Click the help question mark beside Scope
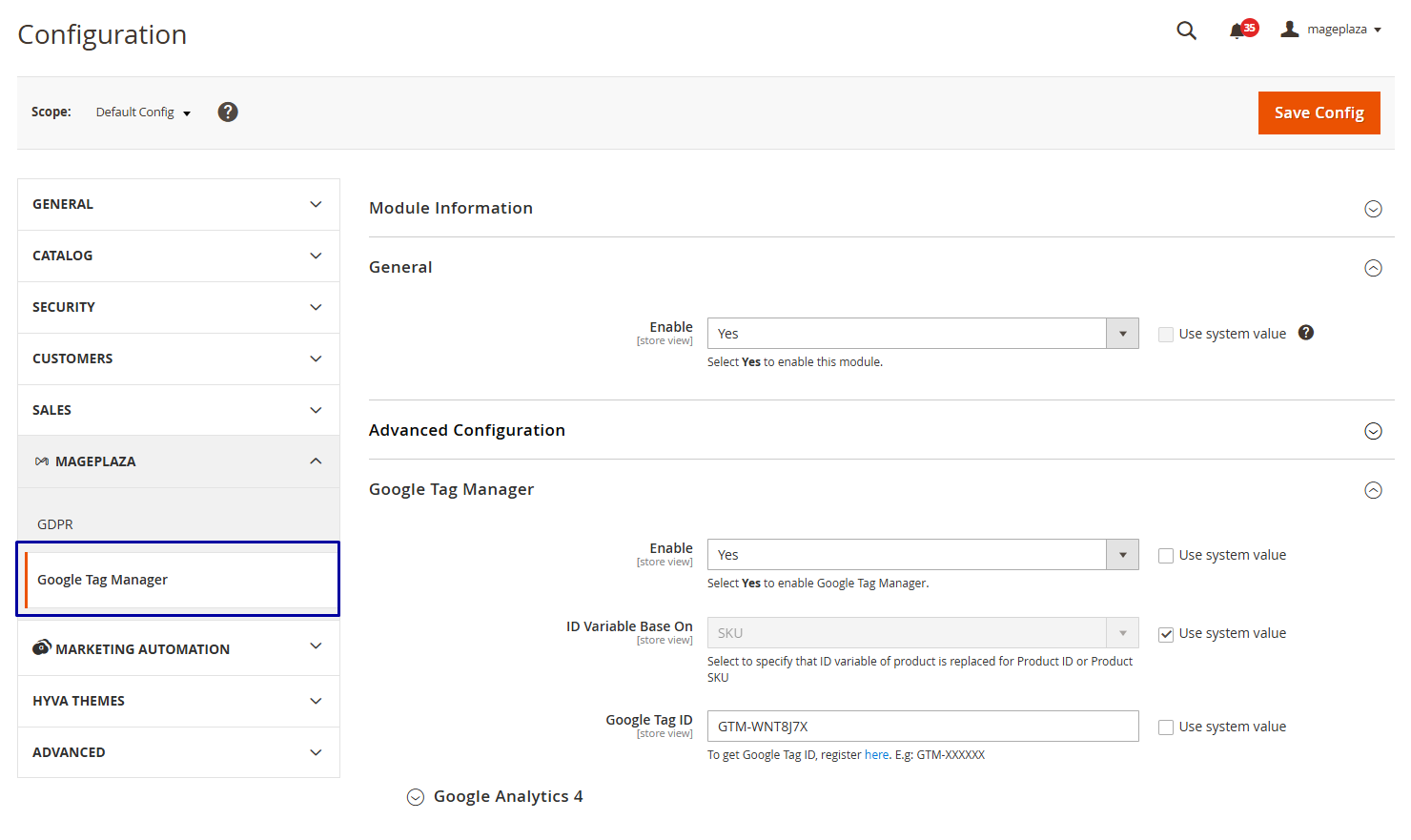 pos(227,112)
